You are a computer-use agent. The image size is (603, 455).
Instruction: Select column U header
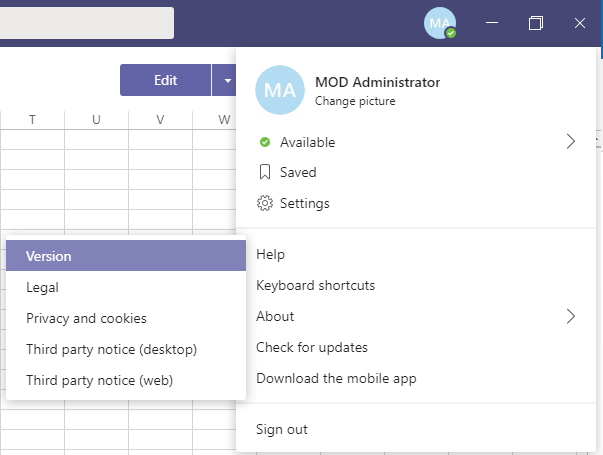point(96,120)
